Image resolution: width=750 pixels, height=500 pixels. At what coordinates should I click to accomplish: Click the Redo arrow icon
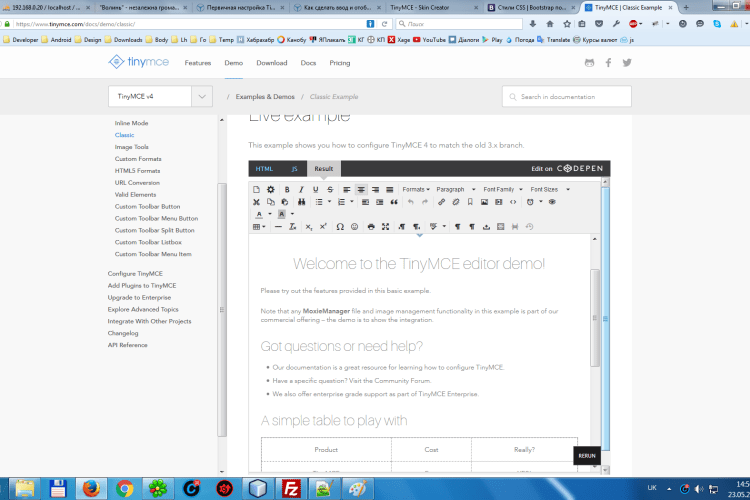(425, 202)
